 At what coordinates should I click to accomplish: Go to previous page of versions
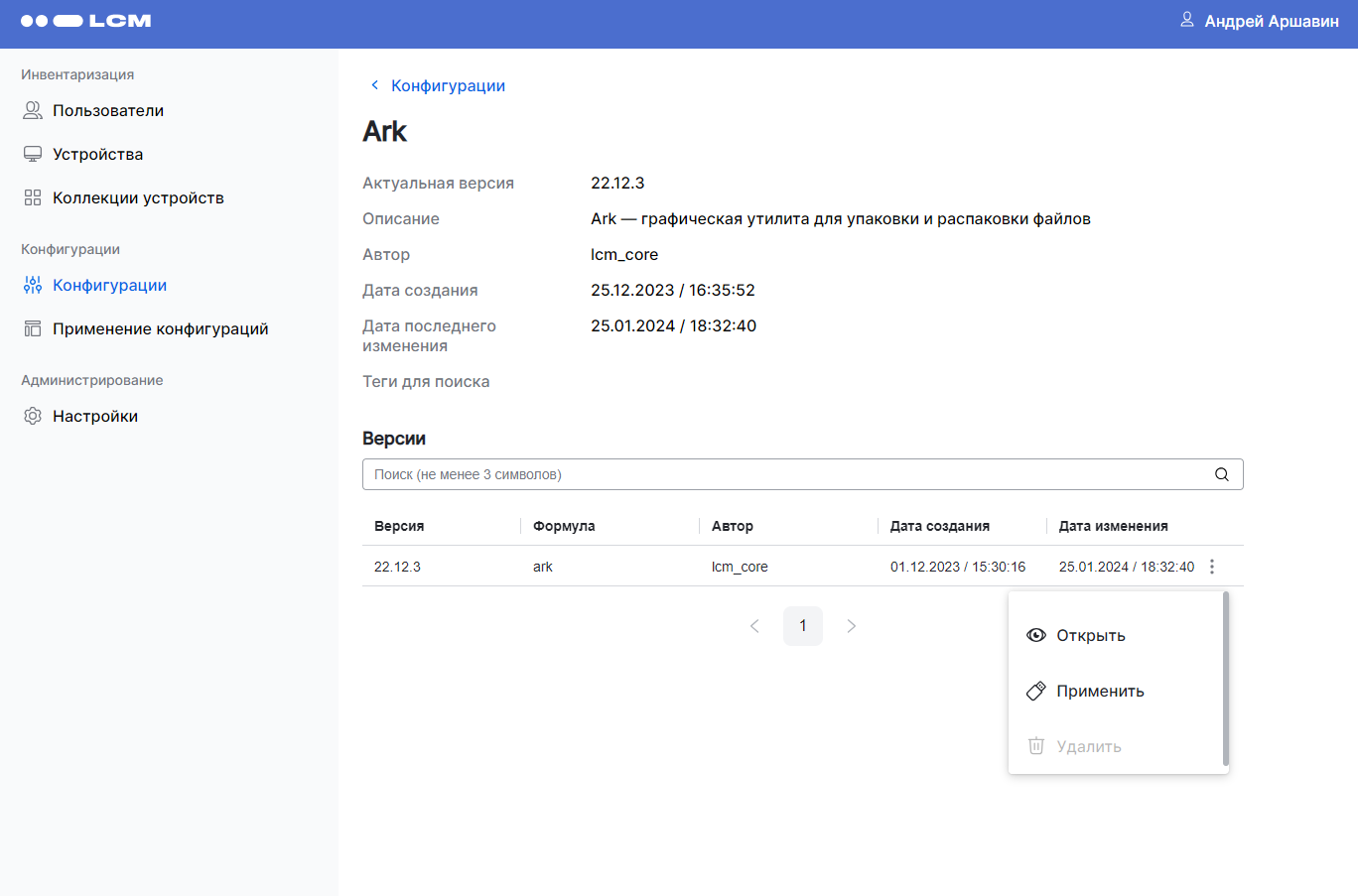pos(754,626)
